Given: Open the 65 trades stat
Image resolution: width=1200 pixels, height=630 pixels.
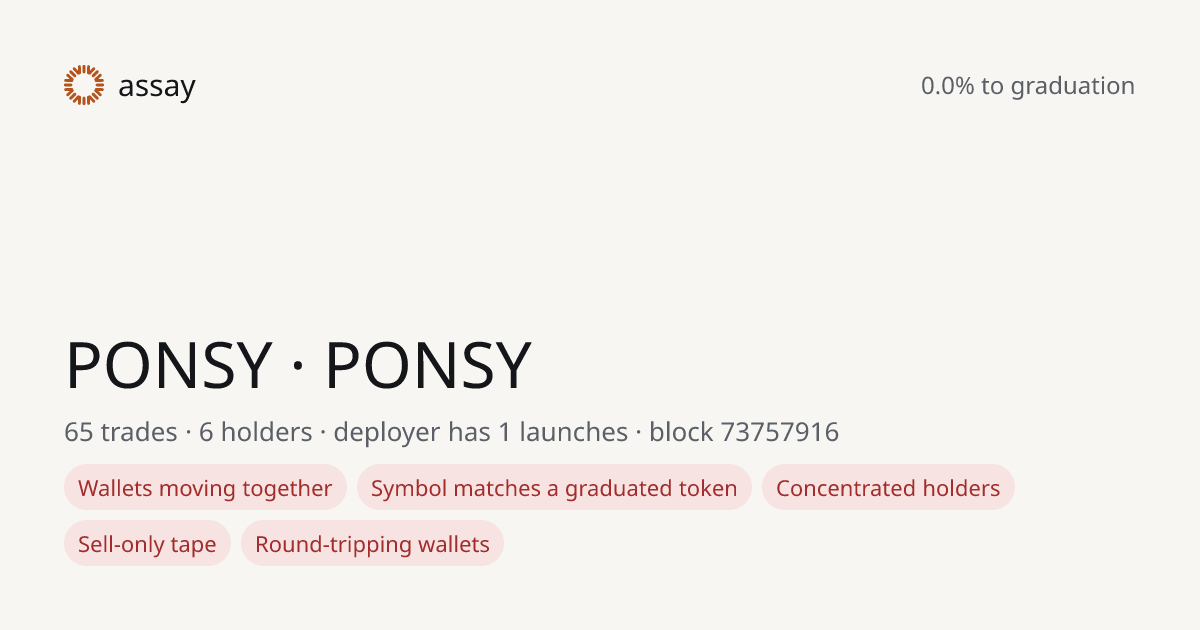Looking at the screenshot, I should click(x=120, y=432).
